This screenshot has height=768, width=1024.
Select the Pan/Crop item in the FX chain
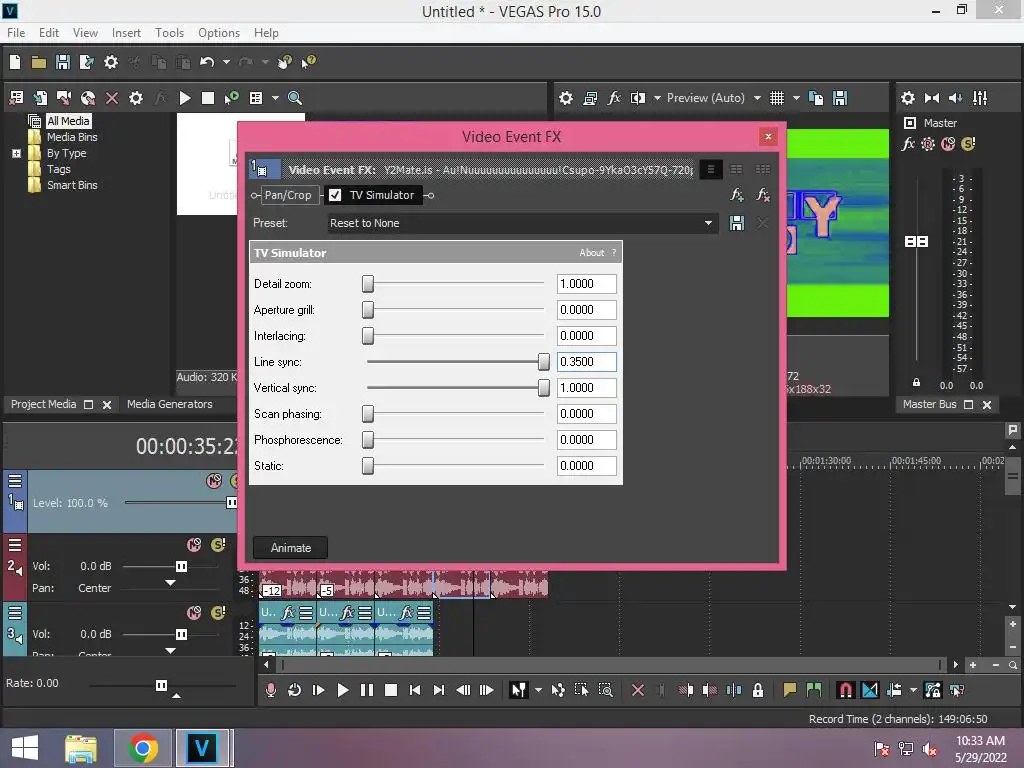coord(288,195)
